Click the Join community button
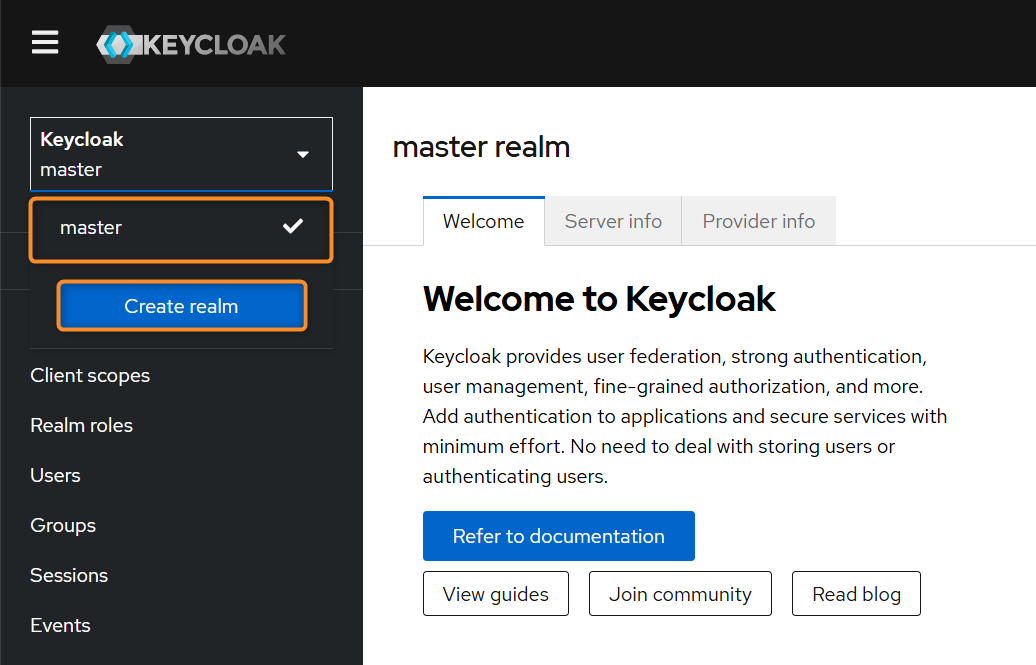1036x665 pixels. pyautogui.click(x=681, y=594)
